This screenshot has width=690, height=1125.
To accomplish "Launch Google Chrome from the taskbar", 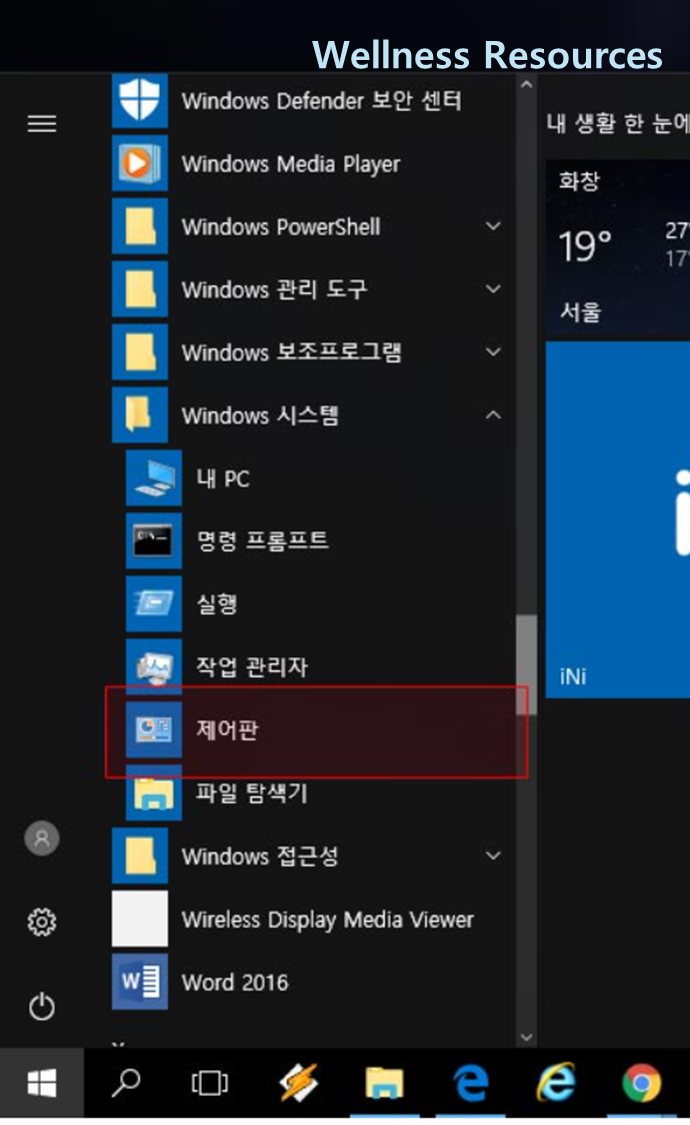I will pos(643,1083).
